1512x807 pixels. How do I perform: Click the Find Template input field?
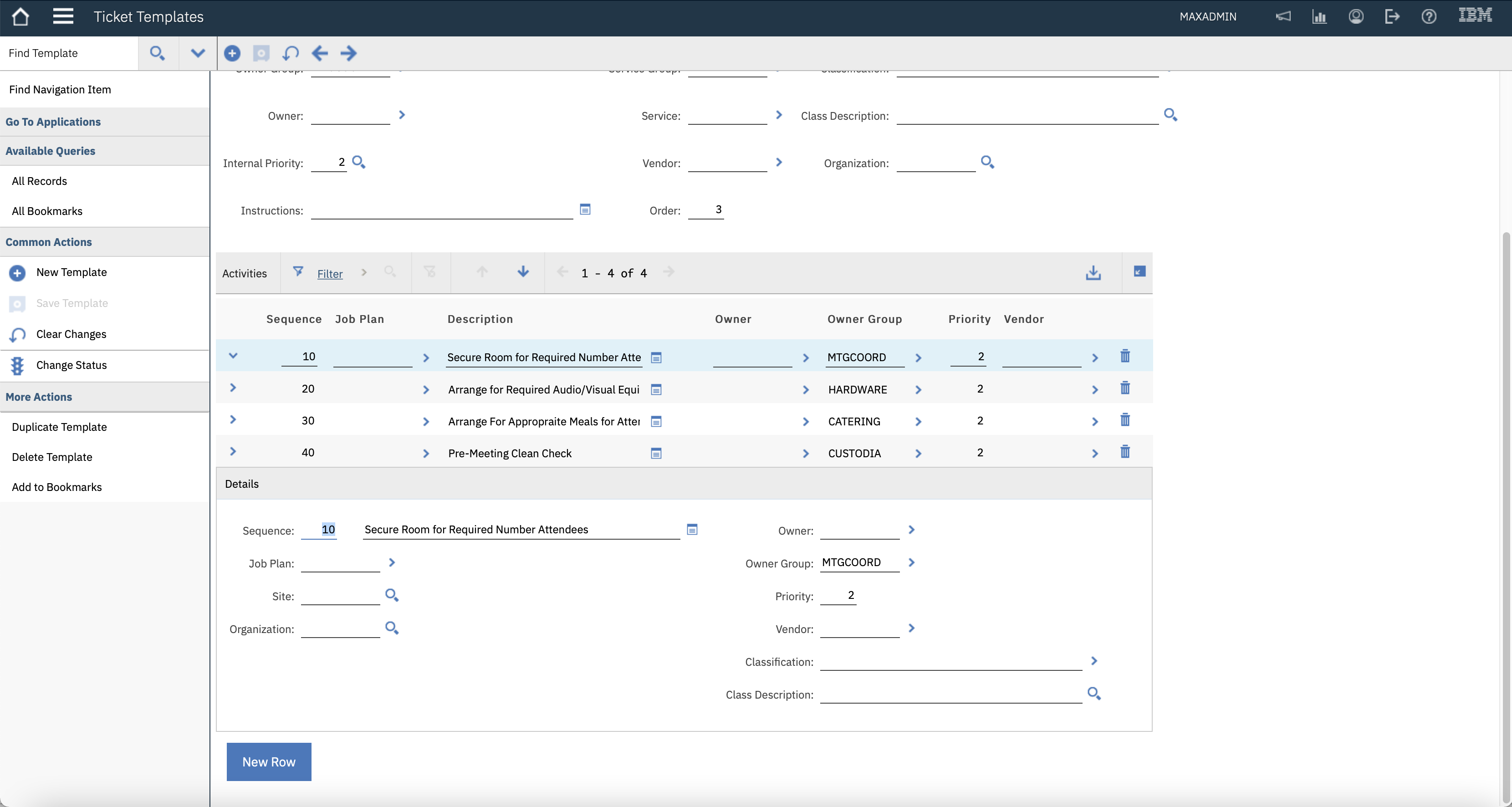coord(69,53)
